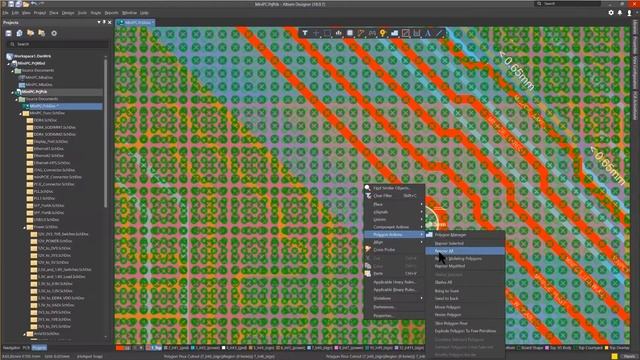Click the global Search box in the title bar
This screenshot has height=360, width=640.
point(567,4)
